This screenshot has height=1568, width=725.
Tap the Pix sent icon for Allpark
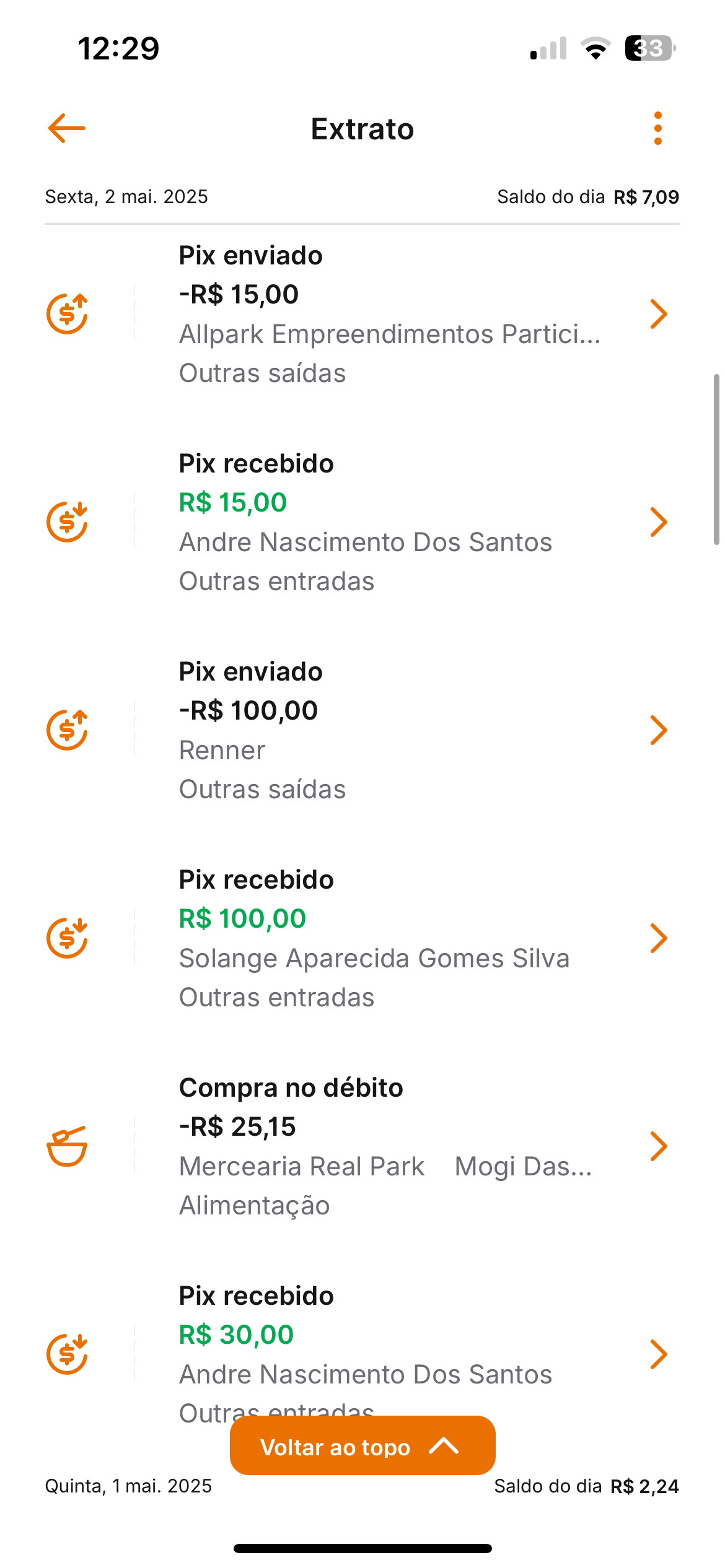pos(67,314)
